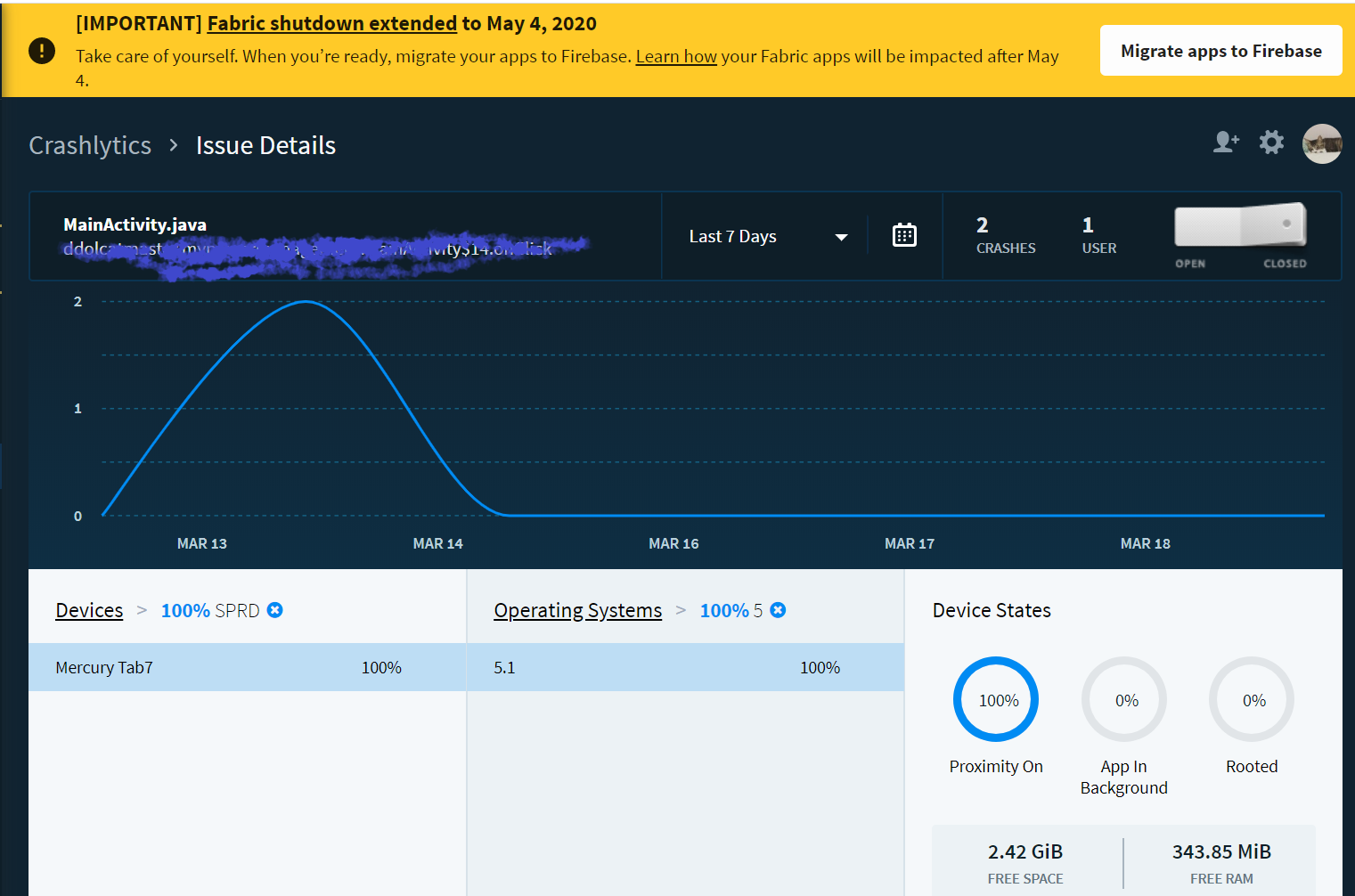Clear the operating system 5 filter
Image resolution: width=1355 pixels, height=896 pixels.
coord(778,610)
